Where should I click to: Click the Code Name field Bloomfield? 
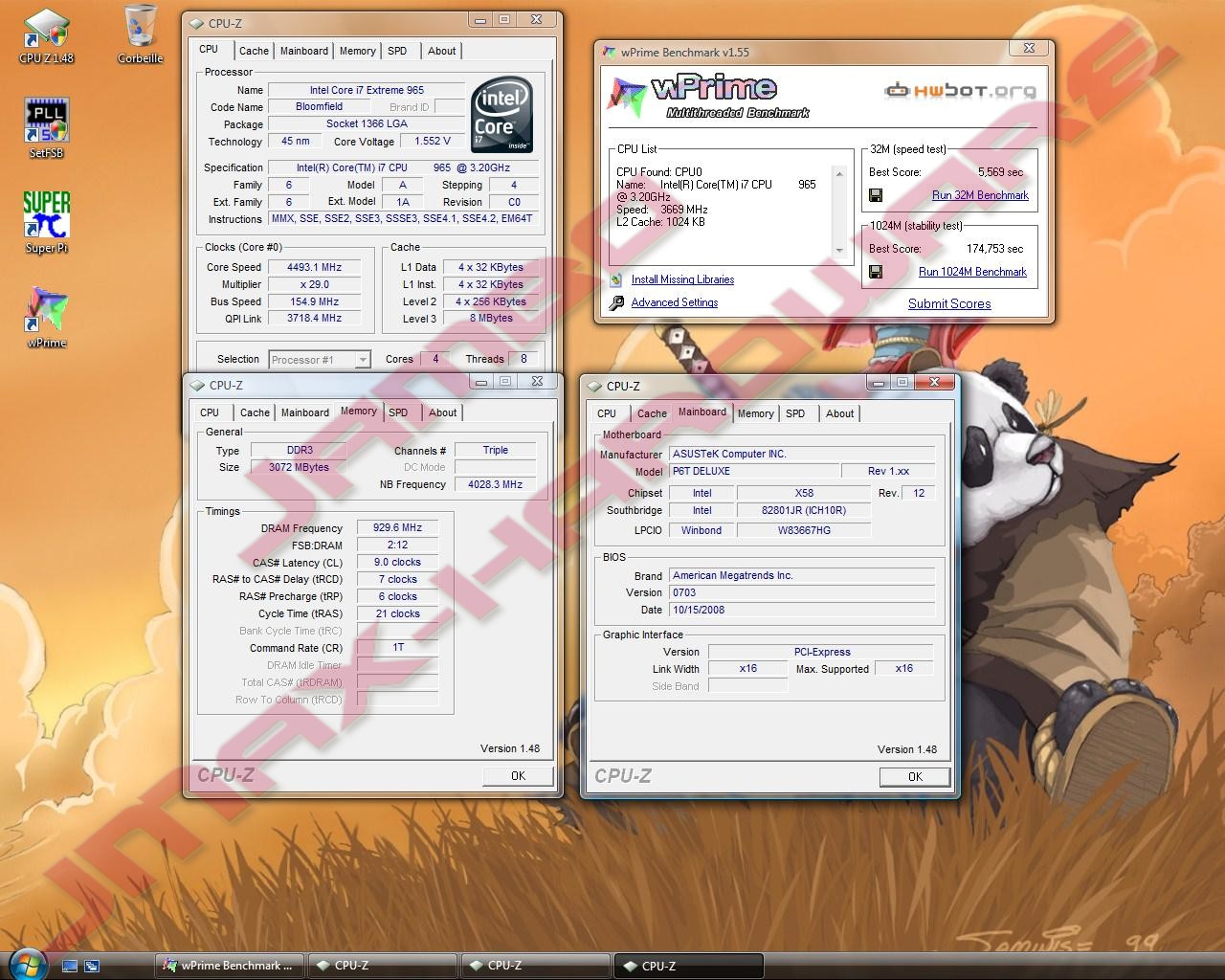coord(319,106)
